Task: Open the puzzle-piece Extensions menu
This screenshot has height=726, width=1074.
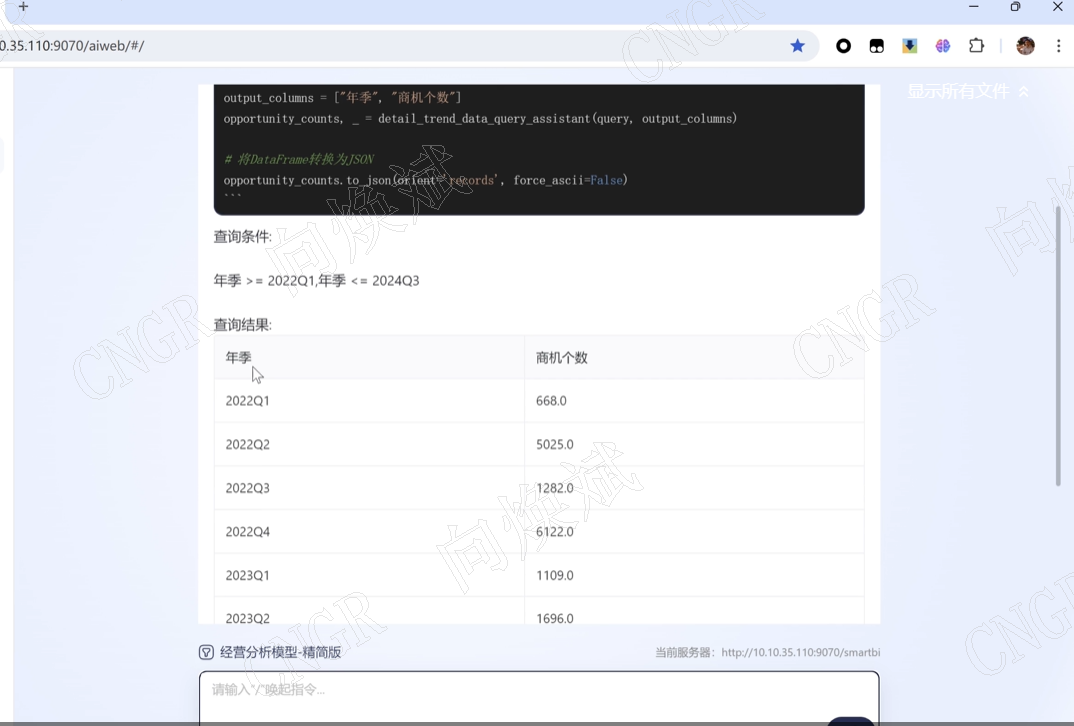Action: tap(976, 46)
